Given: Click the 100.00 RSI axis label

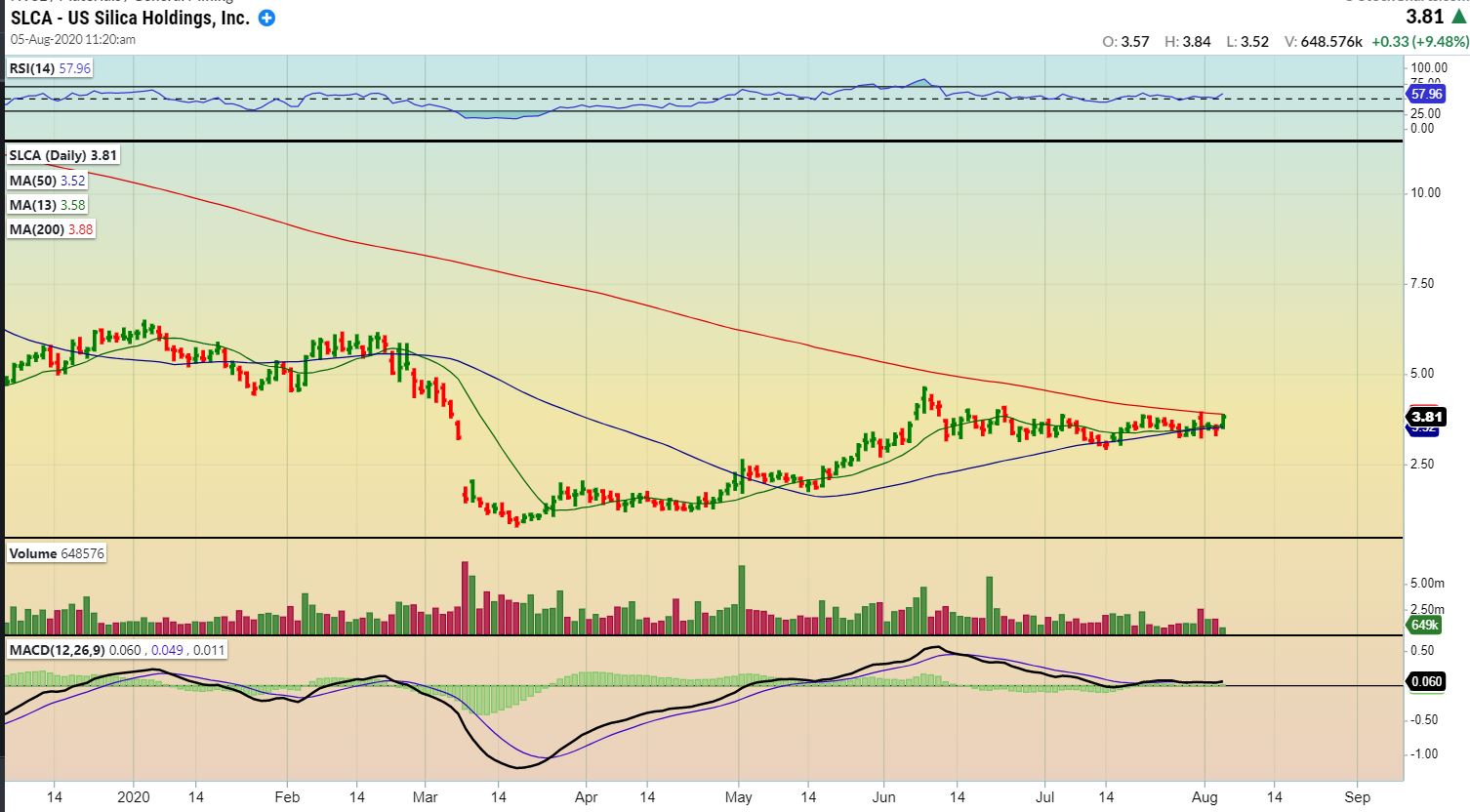Looking at the screenshot, I should [x=1429, y=68].
